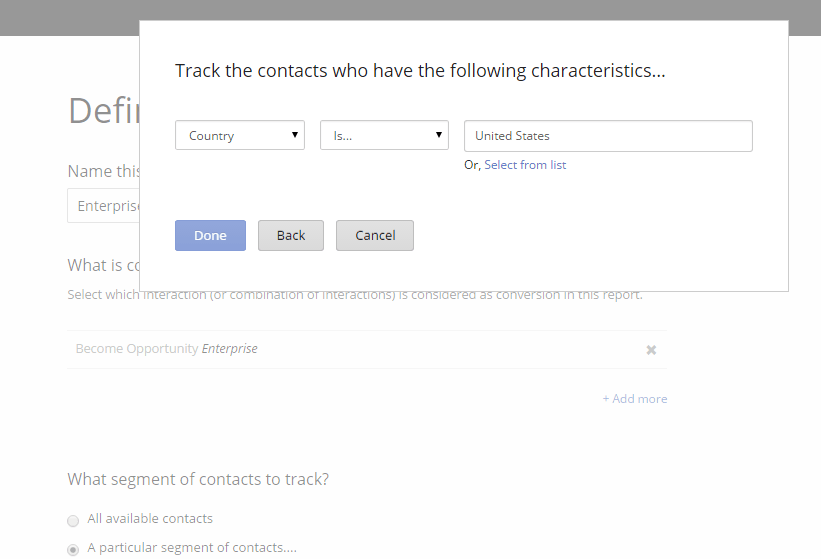Click the "+ Add more" link
The image size is (821, 559).
pyautogui.click(x=635, y=399)
